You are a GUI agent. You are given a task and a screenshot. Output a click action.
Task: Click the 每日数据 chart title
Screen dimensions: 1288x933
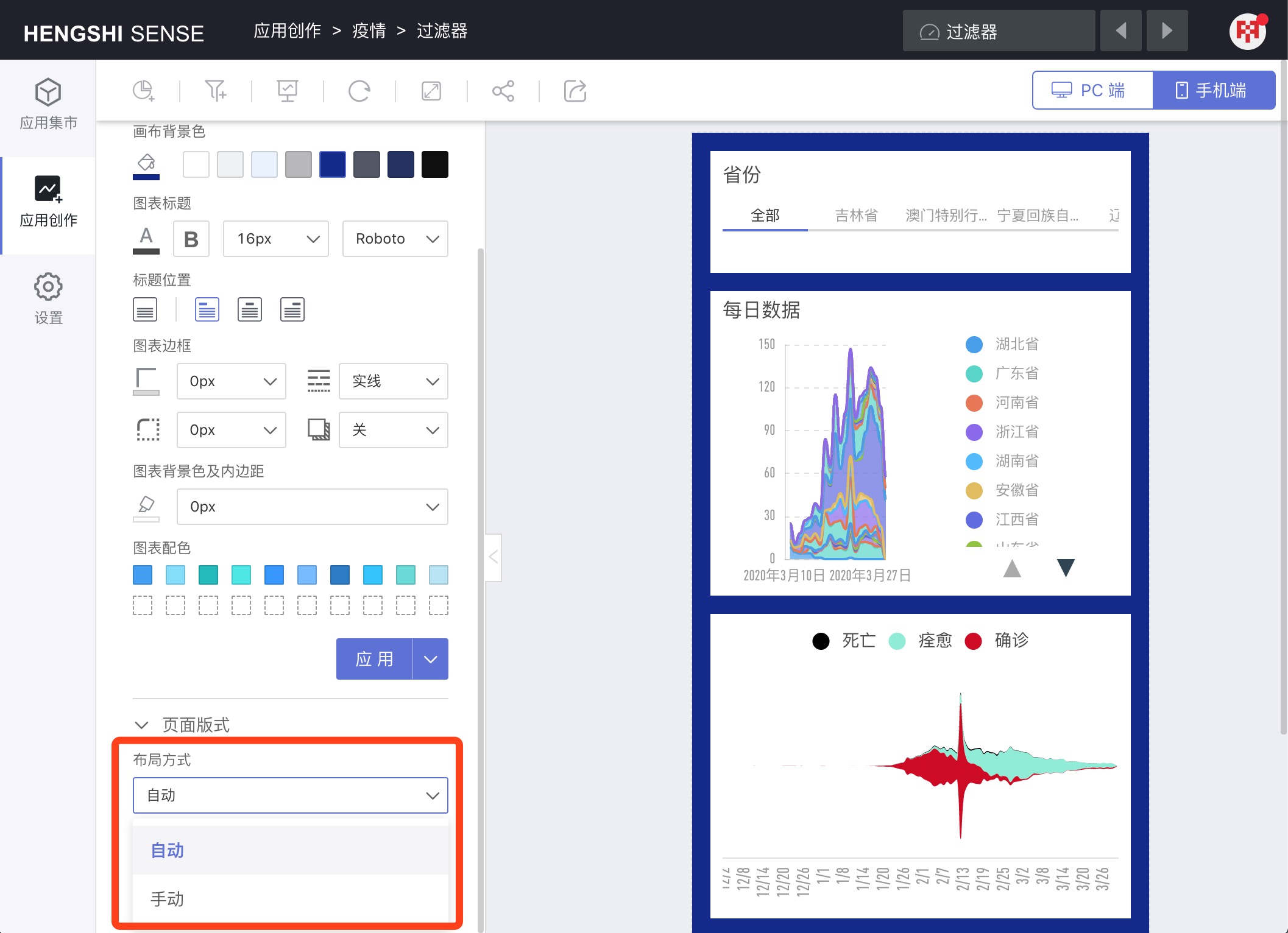(762, 310)
